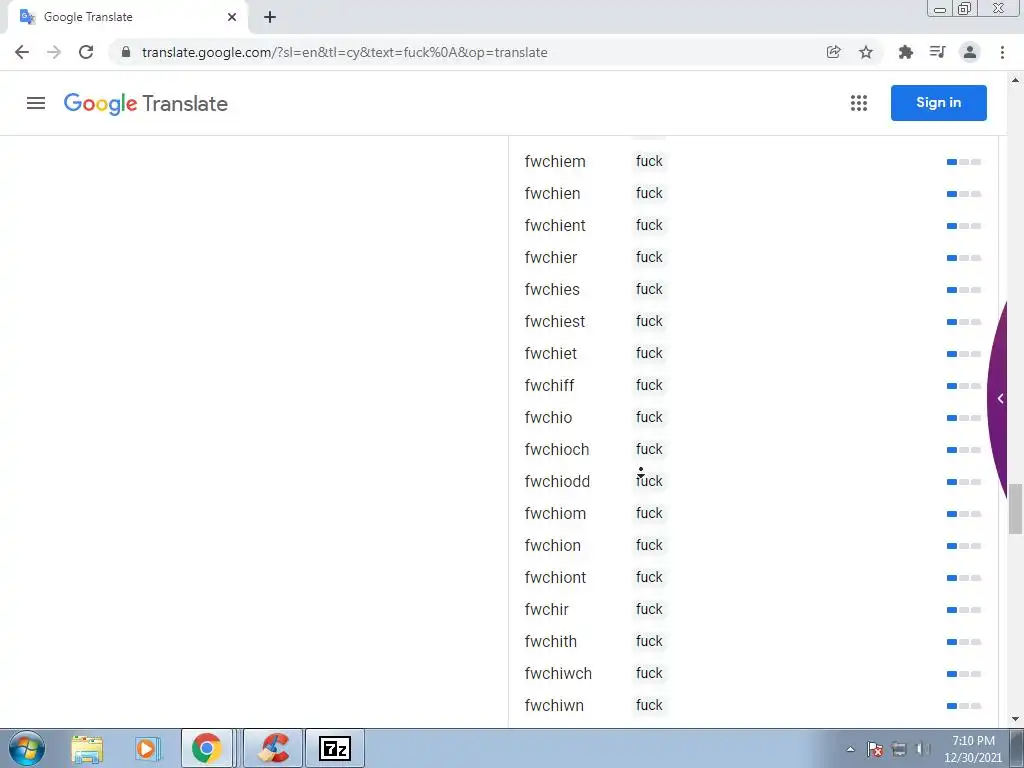Open the Extensions puzzle icon
The width and height of the screenshot is (1024, 768).
click(905, 52)
